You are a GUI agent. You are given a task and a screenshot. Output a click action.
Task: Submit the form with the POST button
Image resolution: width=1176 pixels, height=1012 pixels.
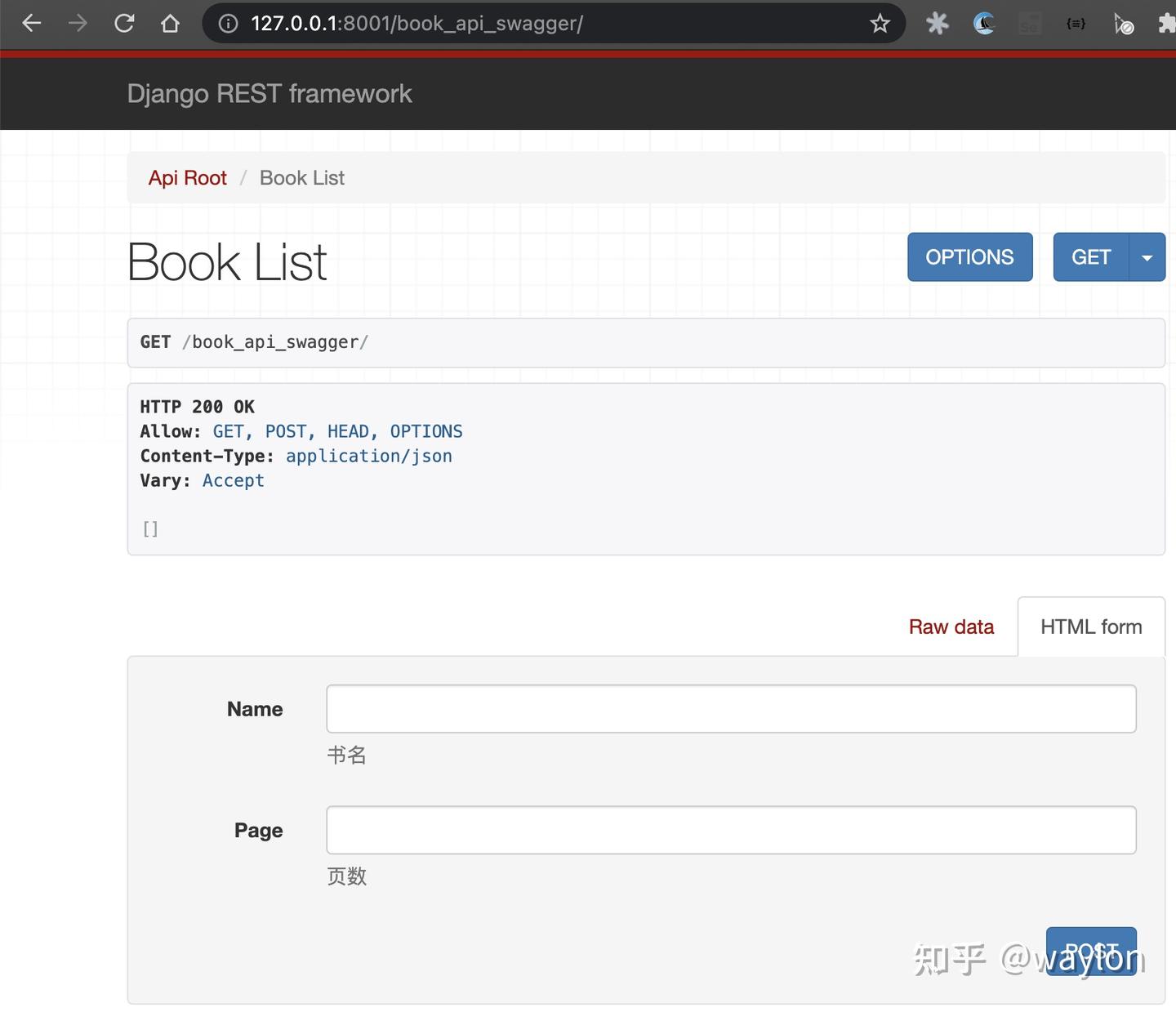(1091, 951)
